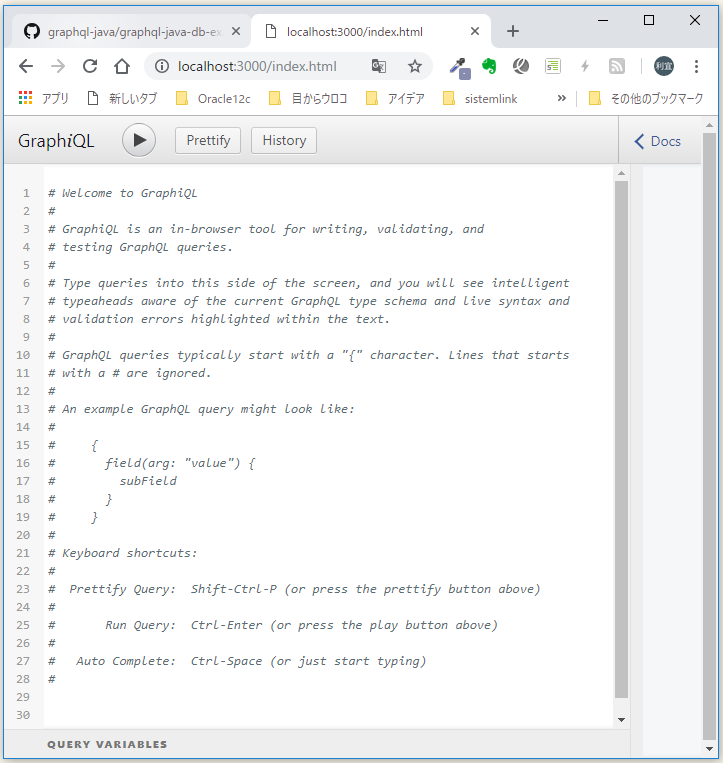Go back with the browser back arrow
723x763 pixels.
[x=26, y=66]
